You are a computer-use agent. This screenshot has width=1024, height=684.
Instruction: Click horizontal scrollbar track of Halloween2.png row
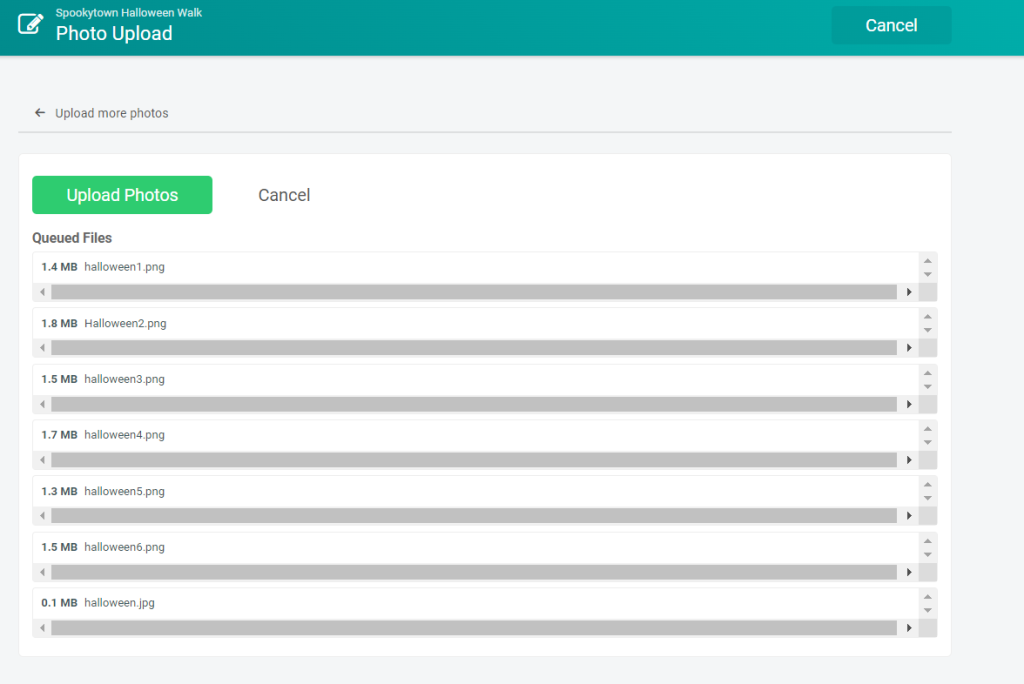474,348
